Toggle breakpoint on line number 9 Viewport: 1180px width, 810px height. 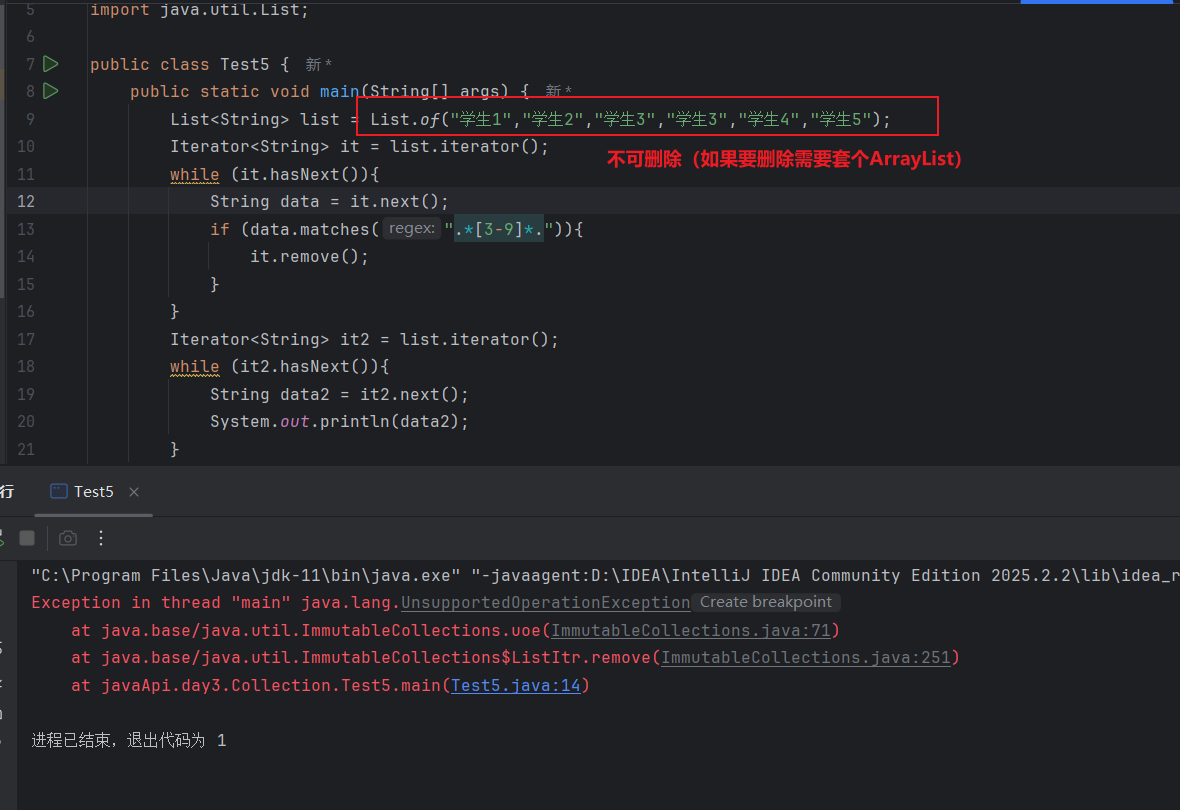point(30,119)
